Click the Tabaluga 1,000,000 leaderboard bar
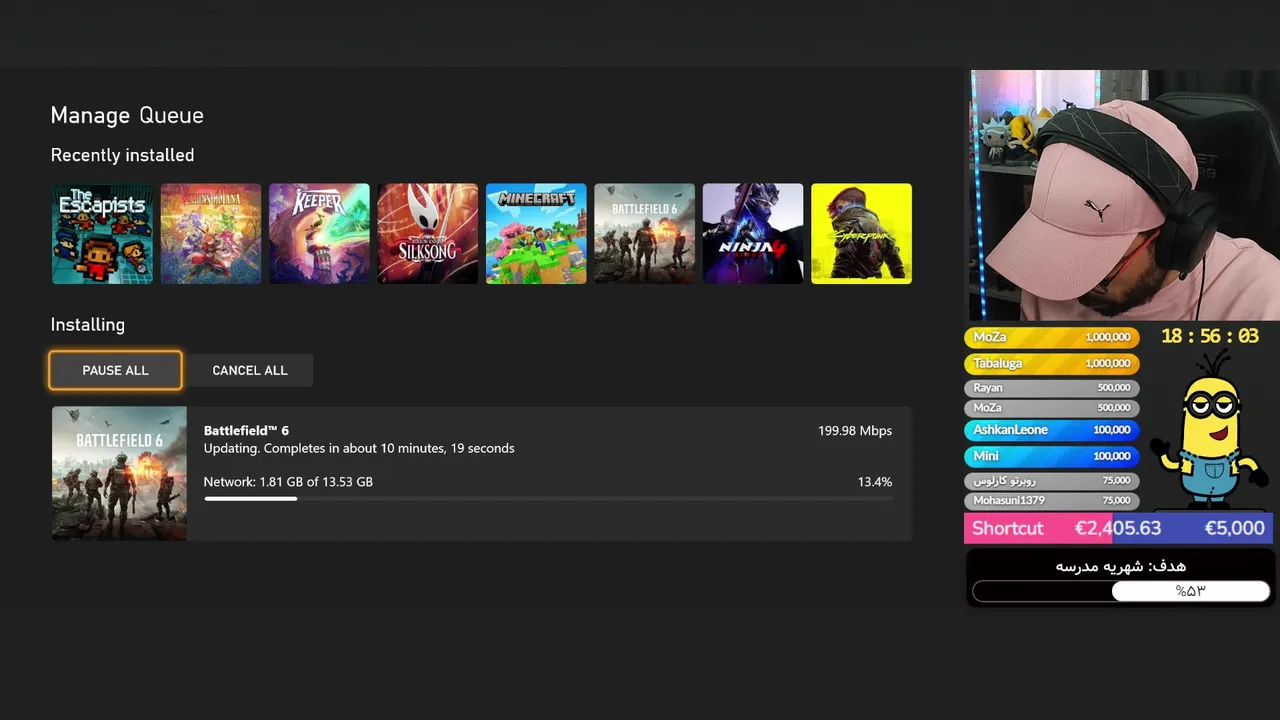This screenshot has height=720, width=1280. tap(1052, 363)
